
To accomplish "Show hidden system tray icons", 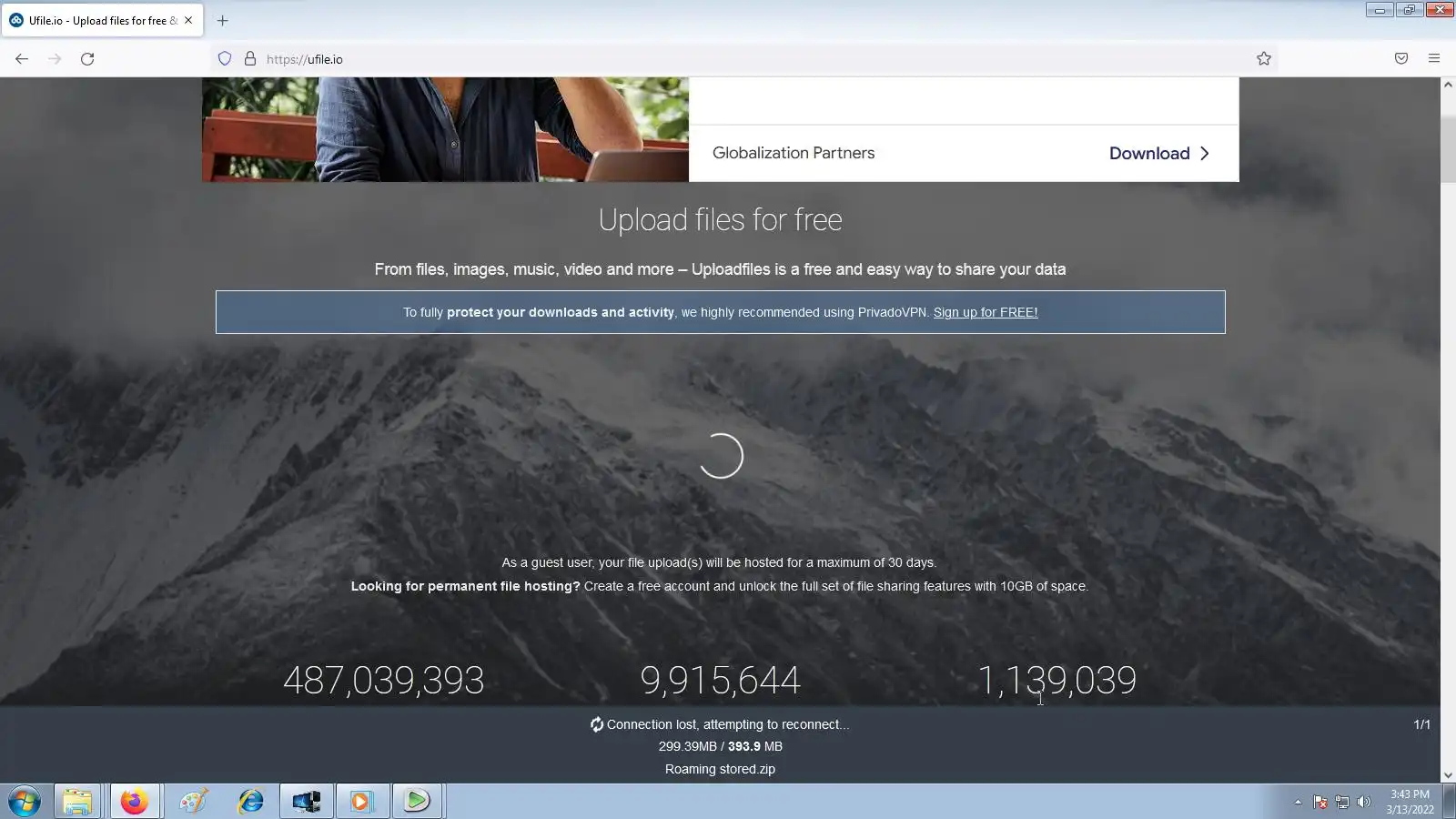I will pyautogui.click(x=1298, y=802).
